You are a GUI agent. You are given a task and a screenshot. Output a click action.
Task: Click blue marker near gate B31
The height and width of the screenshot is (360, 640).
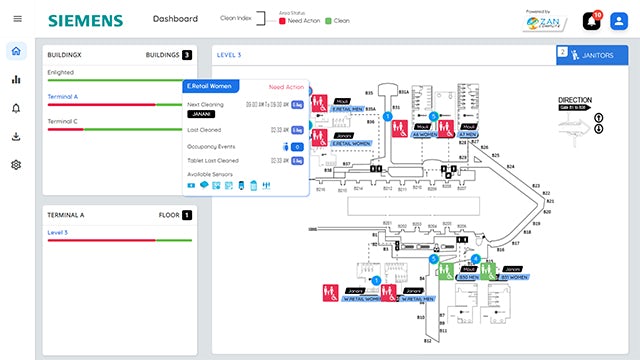tap(387, 117)
